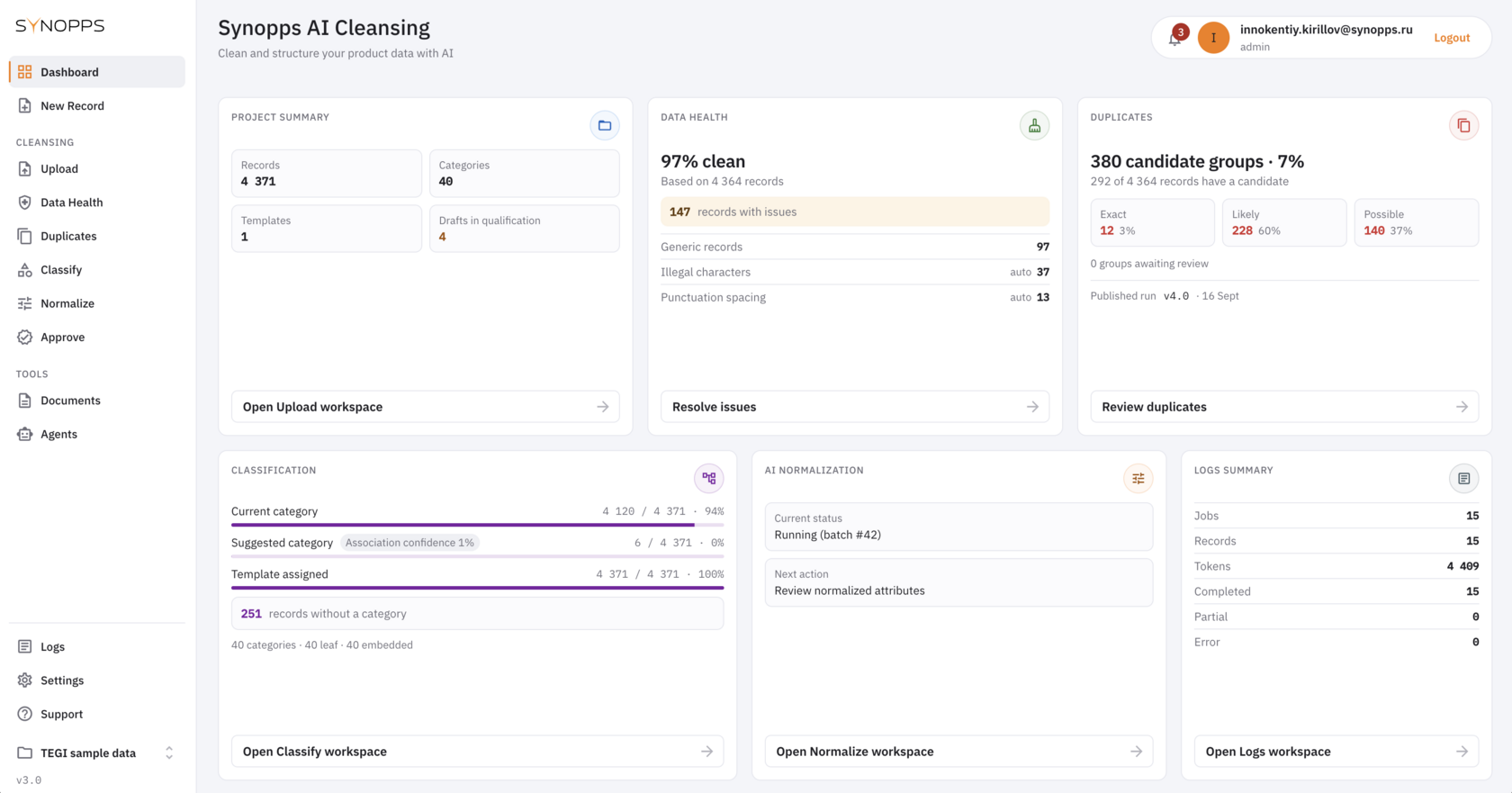Click Open Classify workspace button
This screenshot has height=793, width=1512.
(477, 752)
